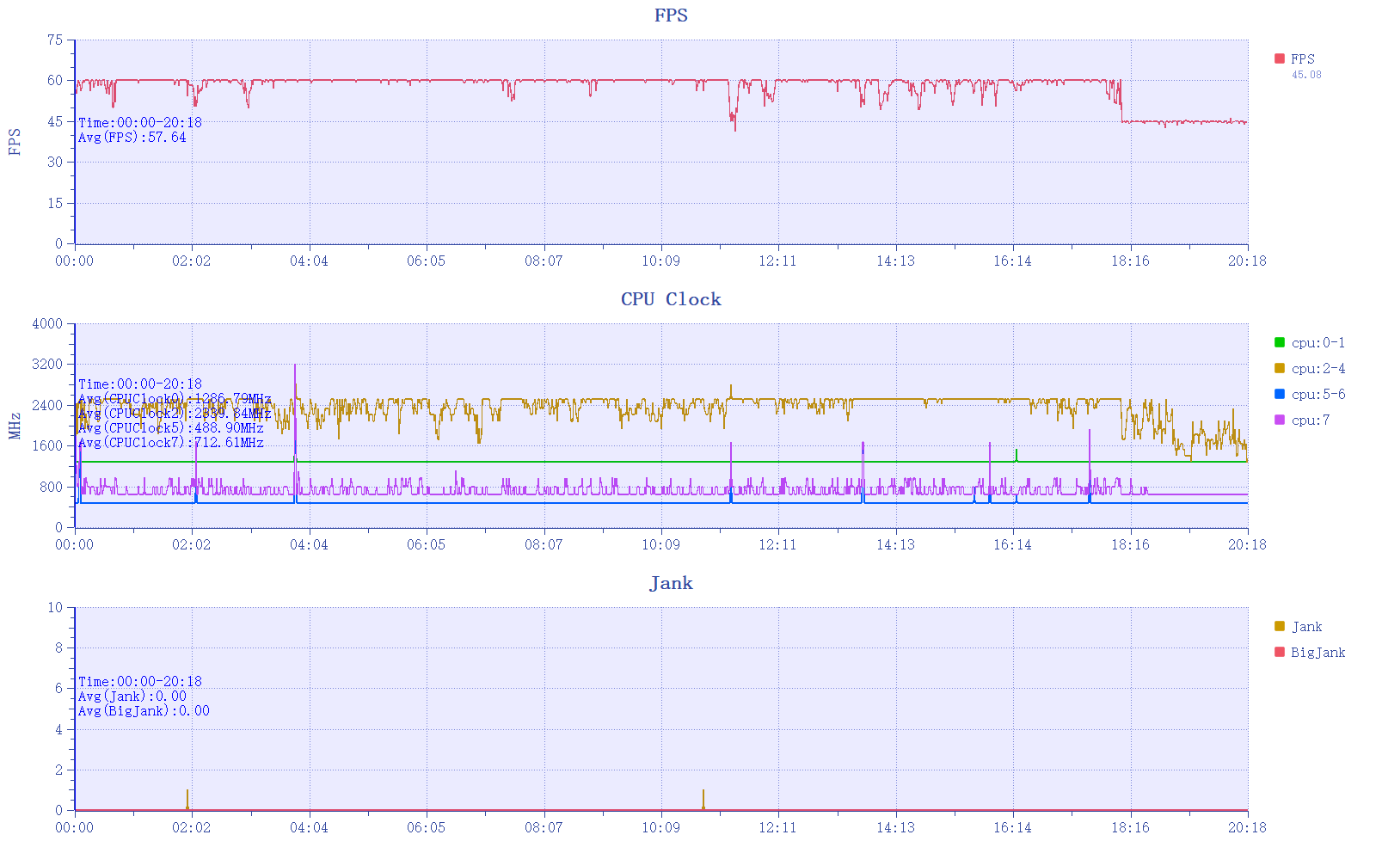Click the 20:18 label on FPS time axis
Image resolution: width=1382 pixels, height=847 pixels.
click(1247, 261)
